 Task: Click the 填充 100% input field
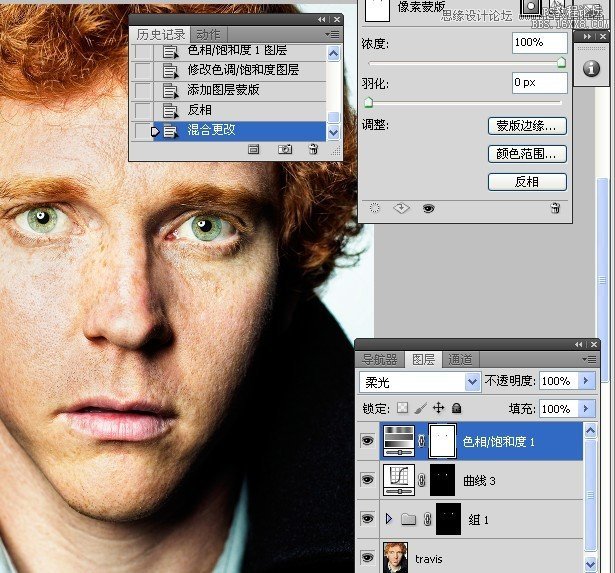[558, 409]
